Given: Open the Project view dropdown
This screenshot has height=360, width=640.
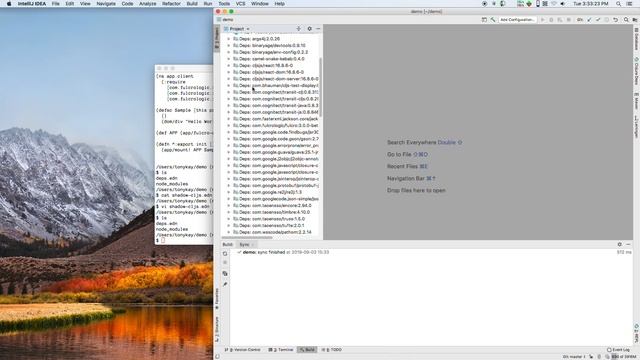Looking at the screenshot, I should pyautogui.click(x=236, y=29).
